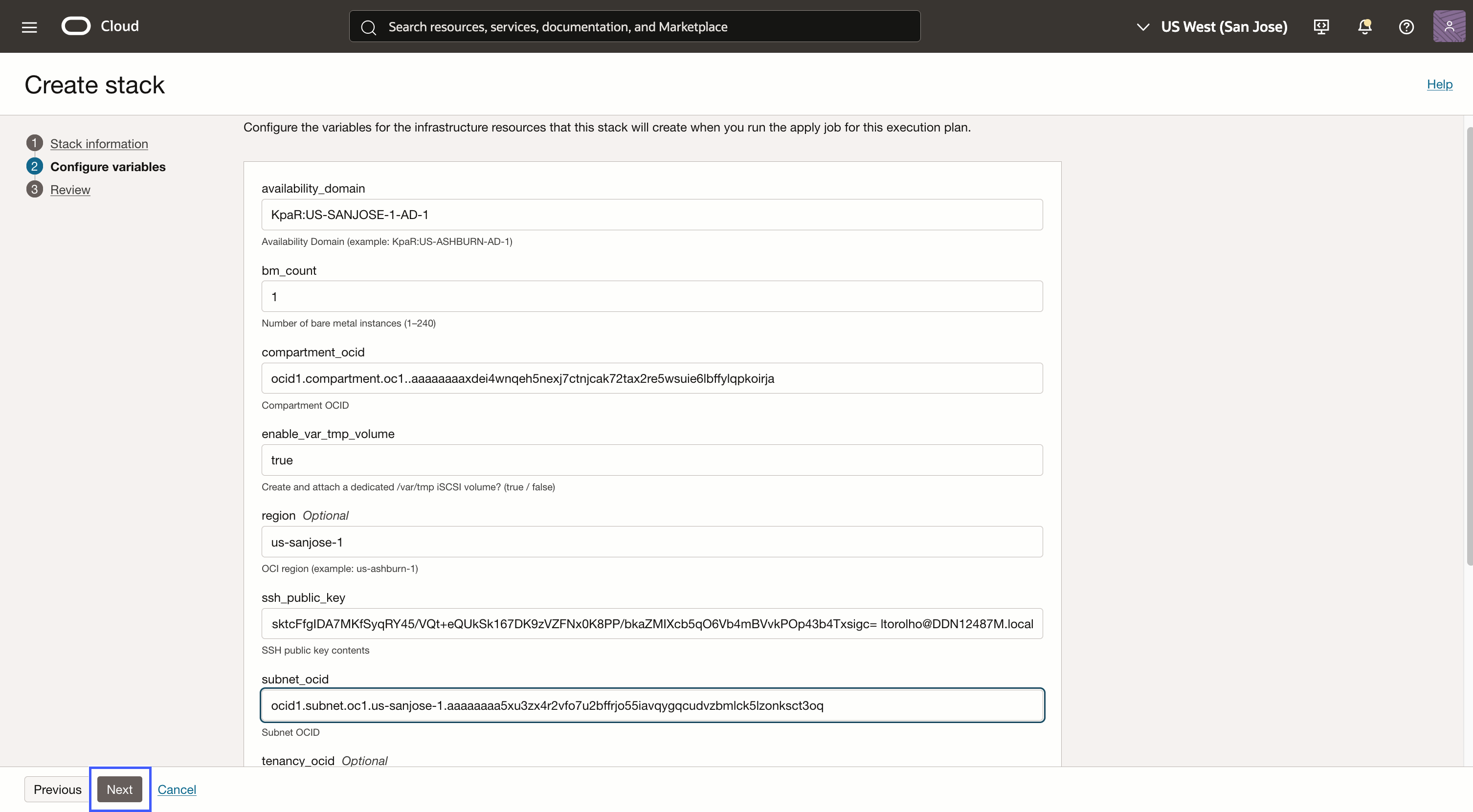The image size is (1473, 812).
Task: Edit the ssh_public_key contents
Action: point(652,623)
